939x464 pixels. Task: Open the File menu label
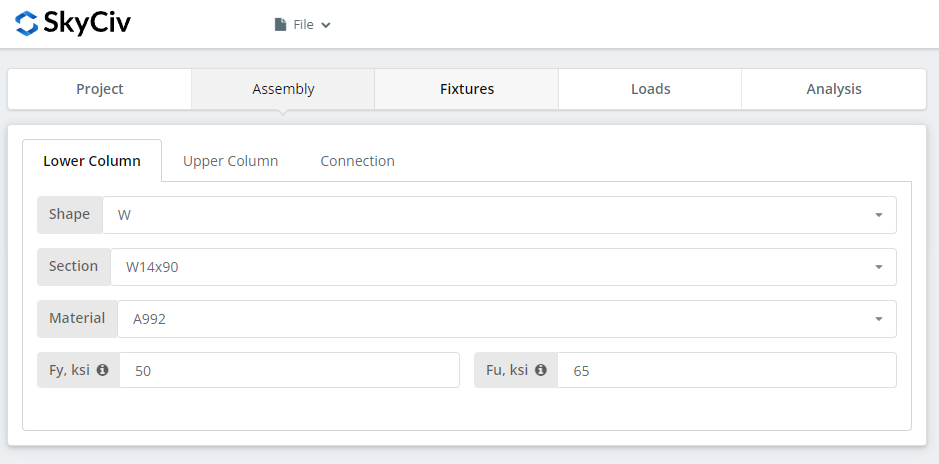pos(304,25)
